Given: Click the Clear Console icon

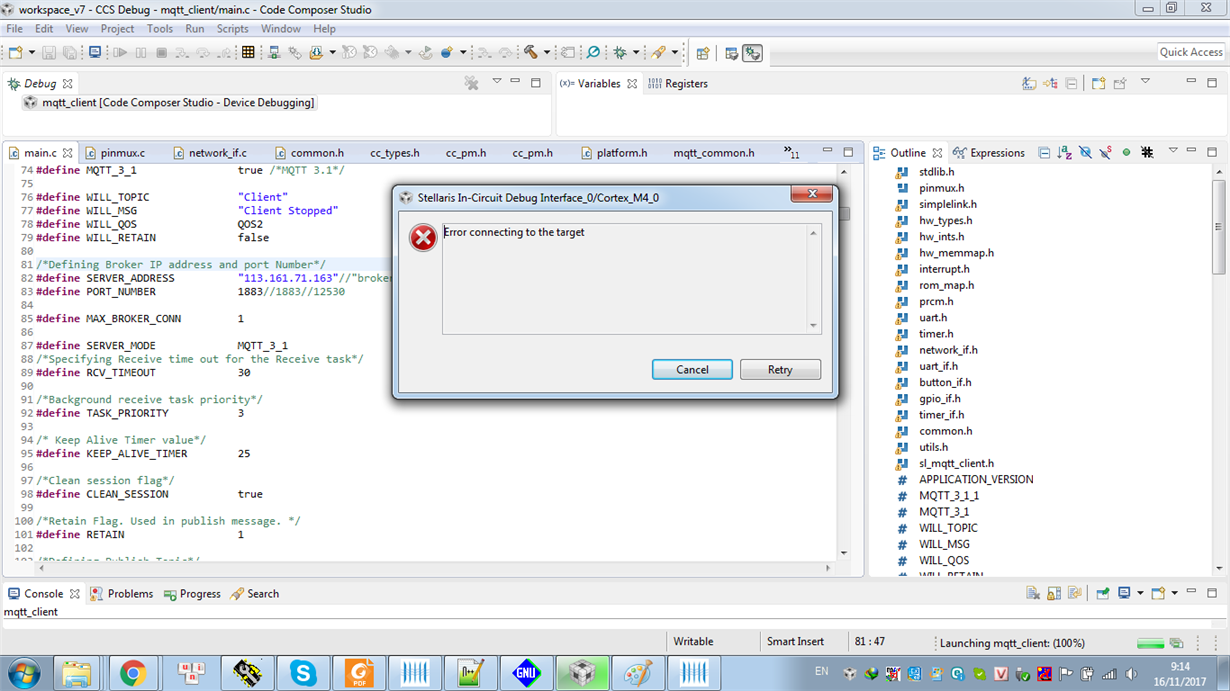Looking at the screenshot, I should coord(1033,593).
